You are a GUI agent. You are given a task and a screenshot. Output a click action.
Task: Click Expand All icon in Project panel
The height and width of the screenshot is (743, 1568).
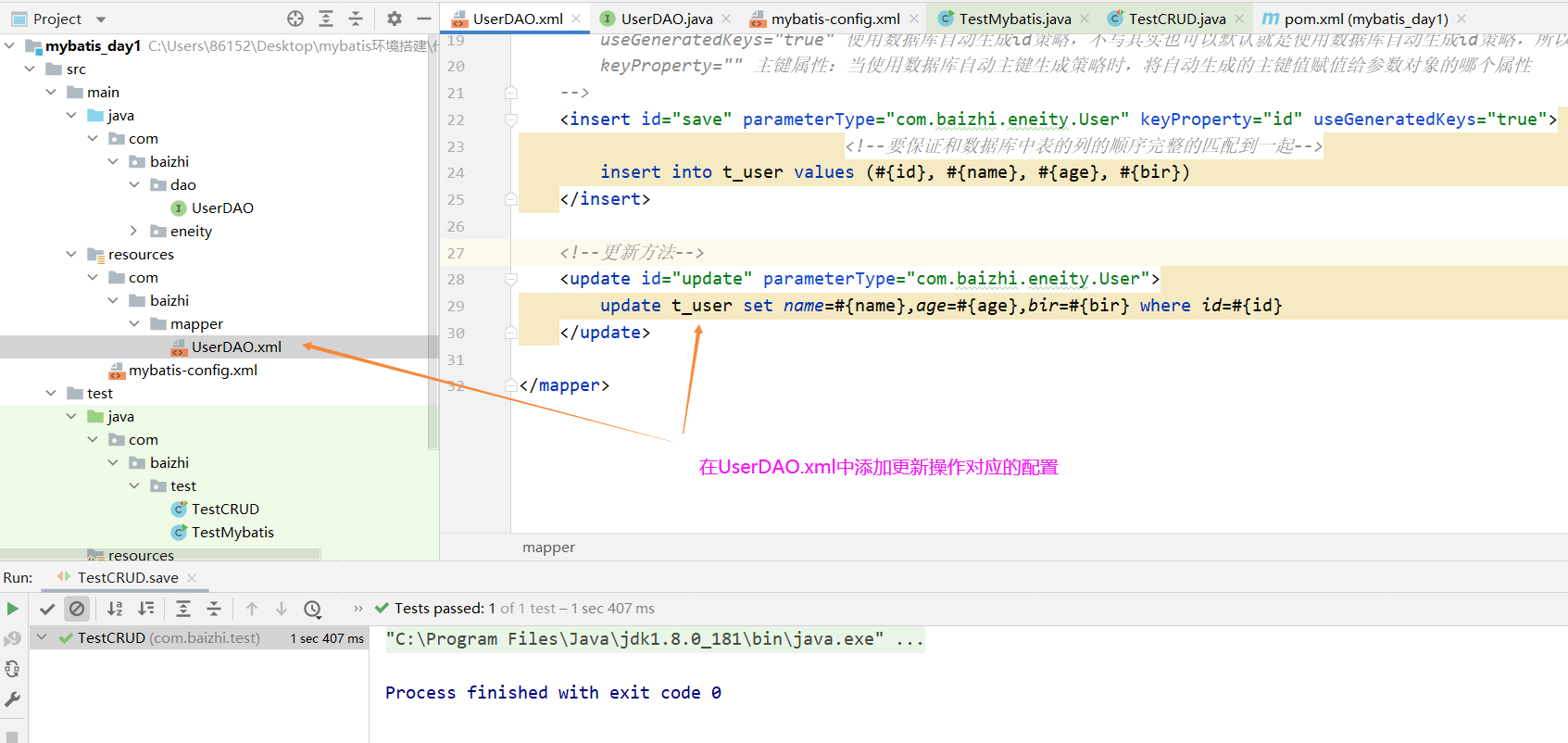coord(326,19)
